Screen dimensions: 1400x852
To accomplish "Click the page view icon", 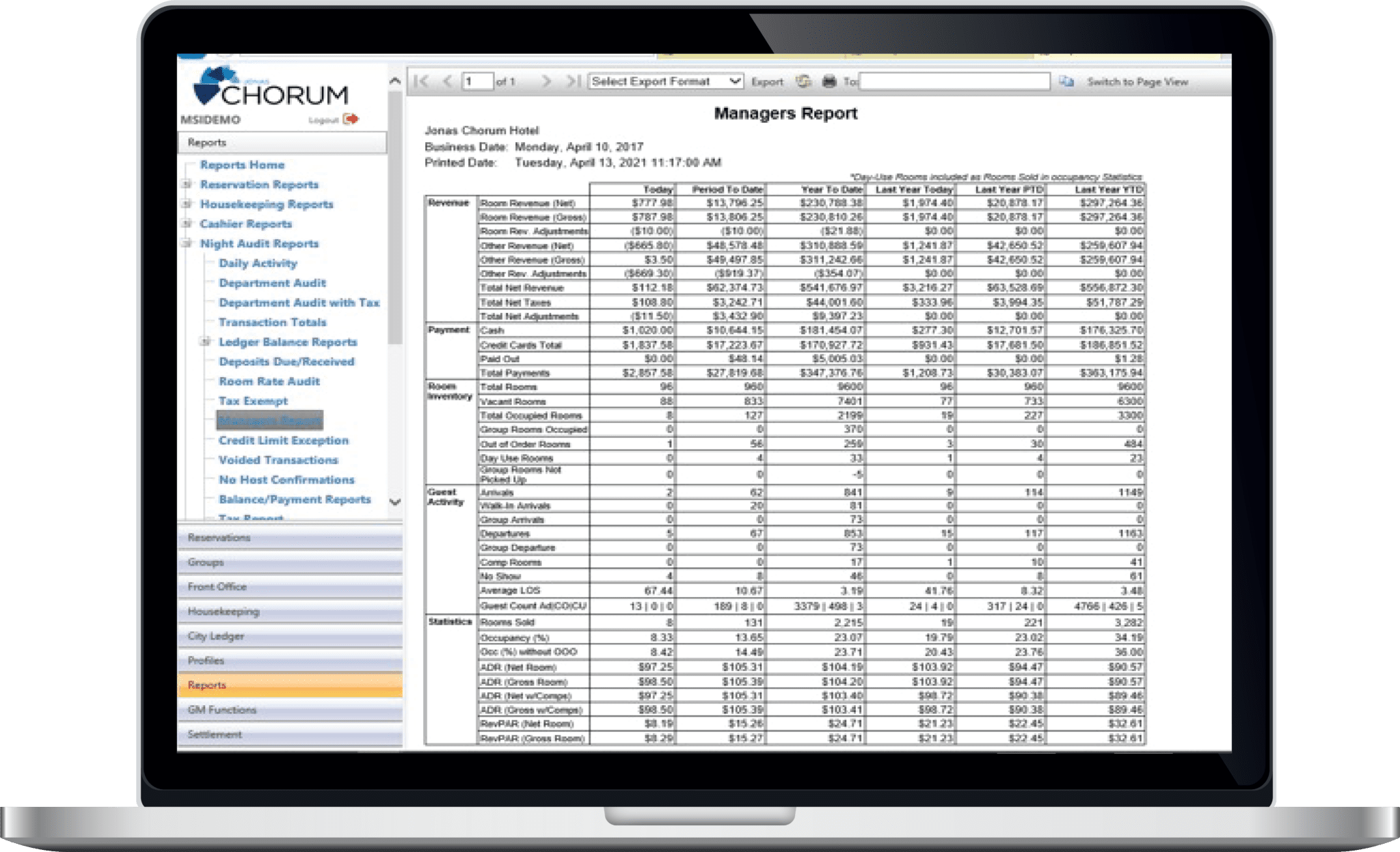I will [1066, 81].
